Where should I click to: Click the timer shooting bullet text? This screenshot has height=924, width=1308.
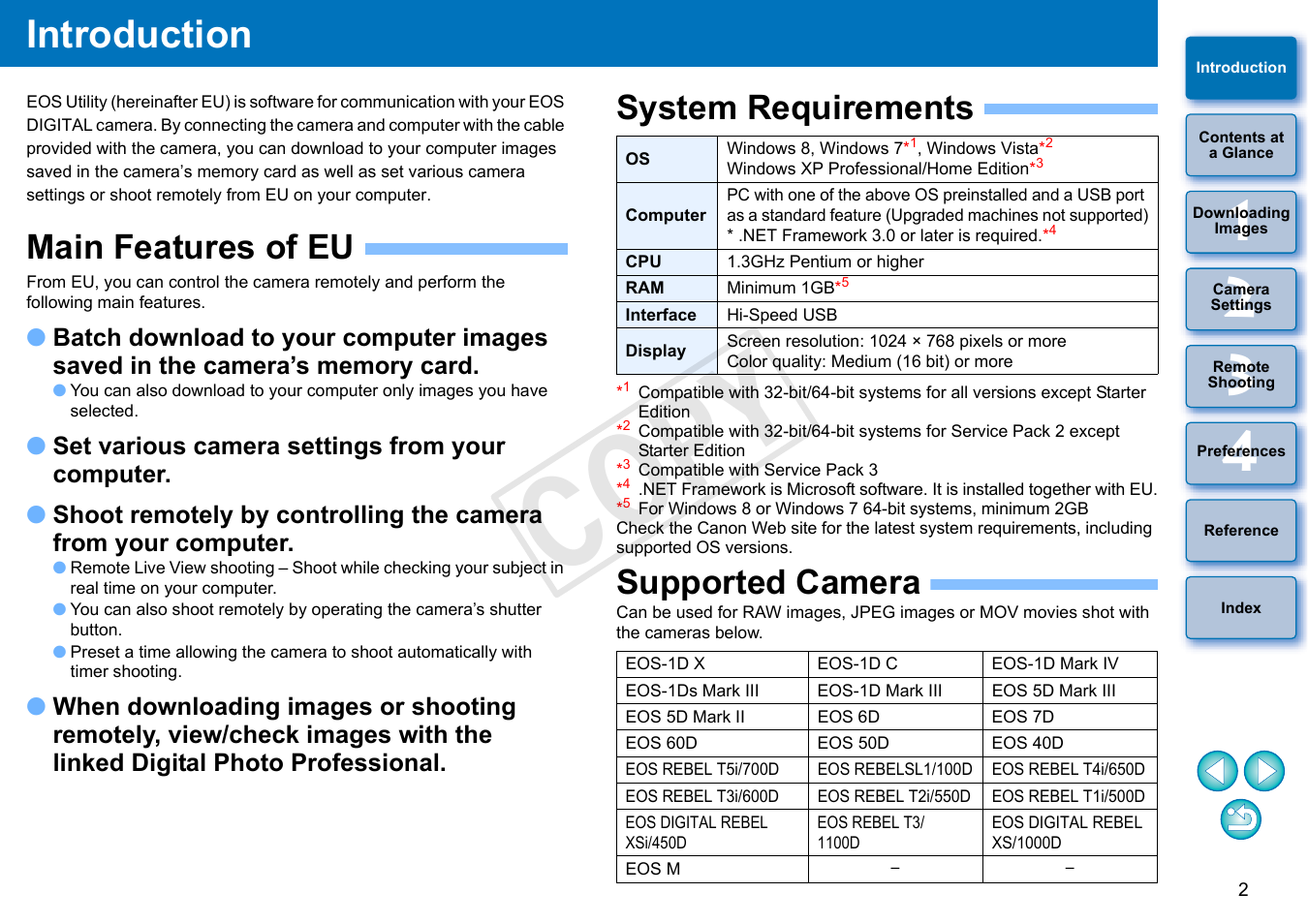coord(300,662)
